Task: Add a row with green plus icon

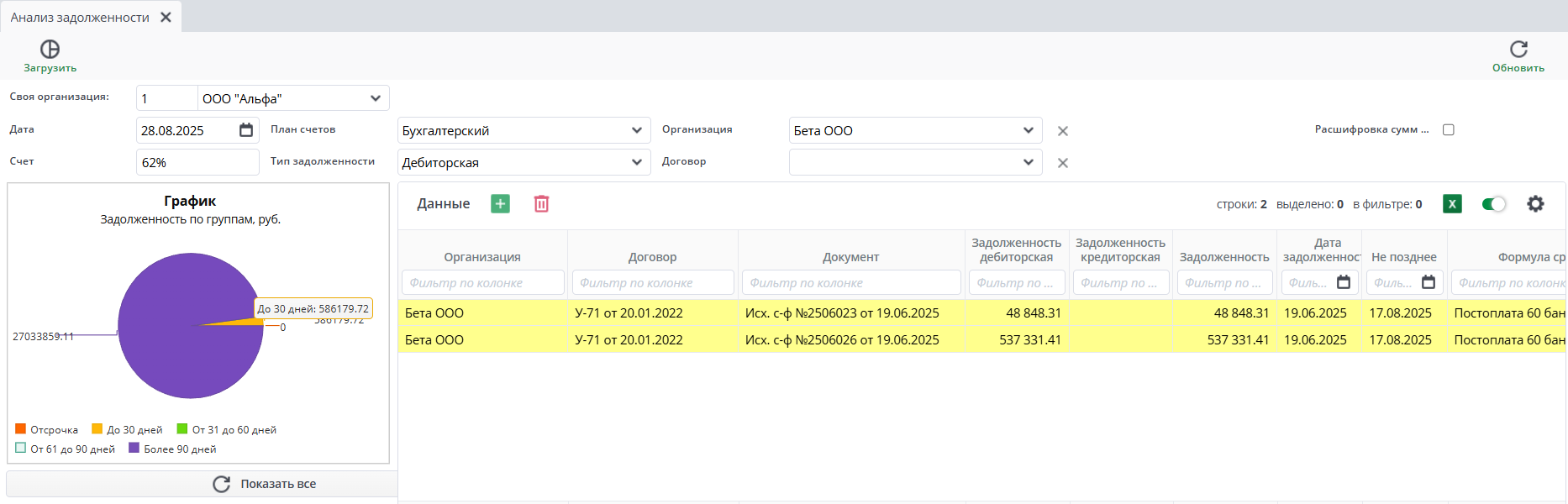Action: (x=500, y=204)
